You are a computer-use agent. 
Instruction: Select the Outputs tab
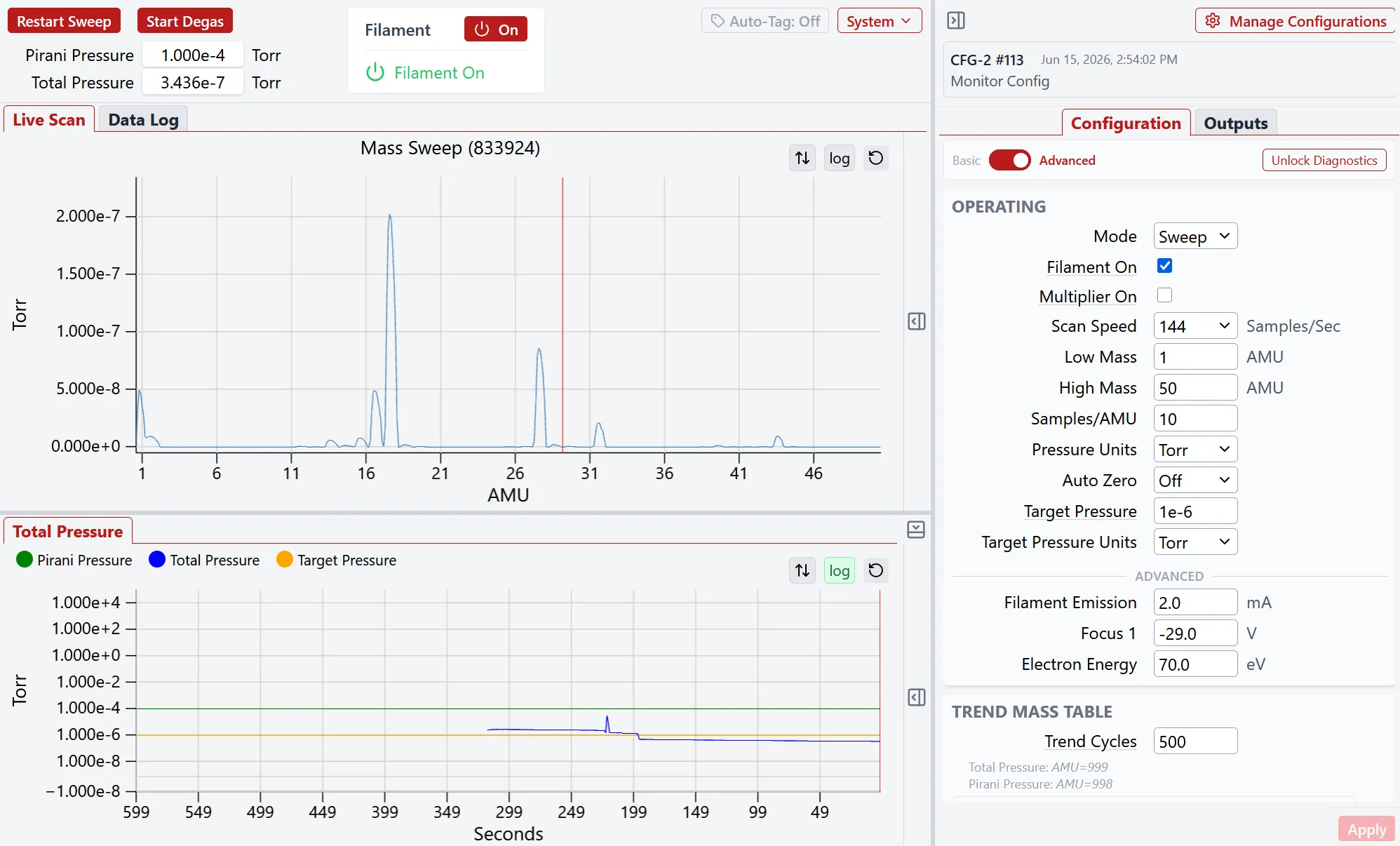(1236, 123)
